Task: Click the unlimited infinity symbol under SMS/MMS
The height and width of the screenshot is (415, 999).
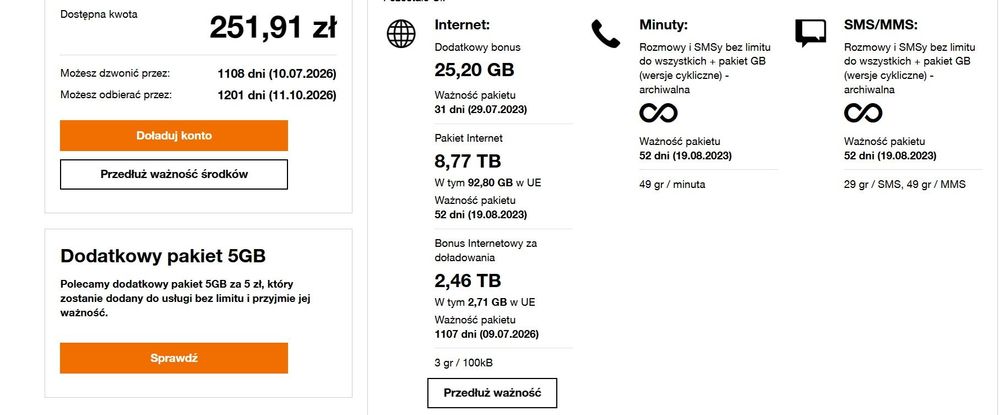Action: pos(863,113)
